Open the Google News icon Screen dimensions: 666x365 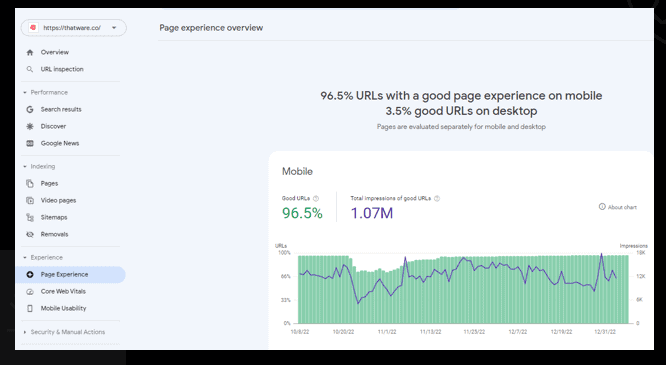pyautogui.click(x=30, y=143)
